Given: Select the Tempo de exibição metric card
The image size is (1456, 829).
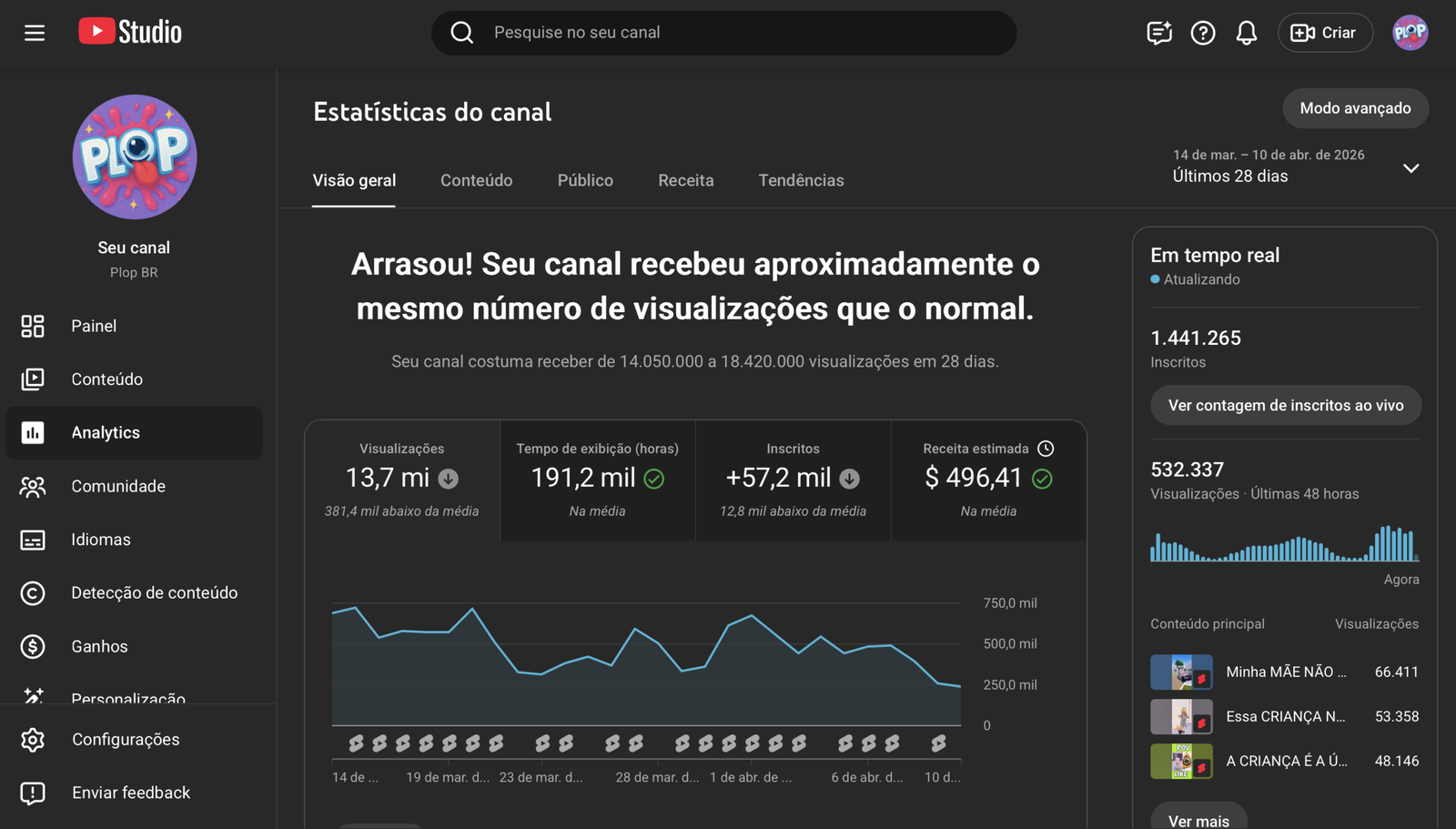Looking at the screenshot, I should 598,480.
